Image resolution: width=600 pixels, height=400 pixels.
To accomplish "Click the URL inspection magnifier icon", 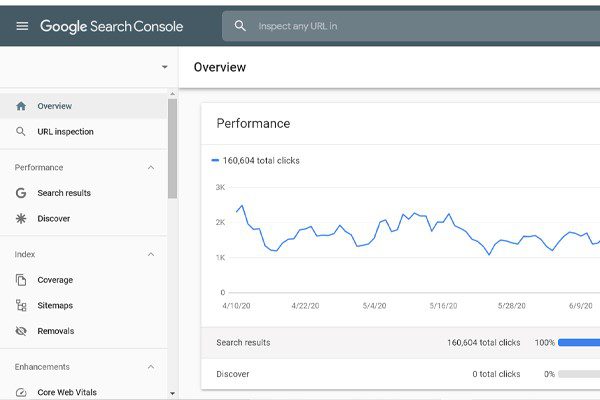I will tap(21, 132).
